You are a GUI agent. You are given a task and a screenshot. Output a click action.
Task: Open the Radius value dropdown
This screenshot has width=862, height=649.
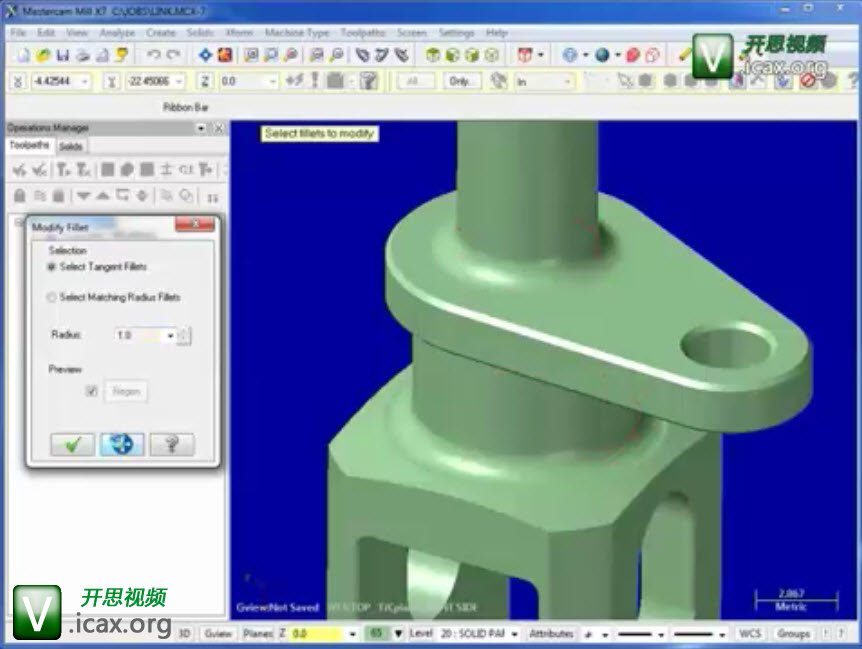coord(170,335)
